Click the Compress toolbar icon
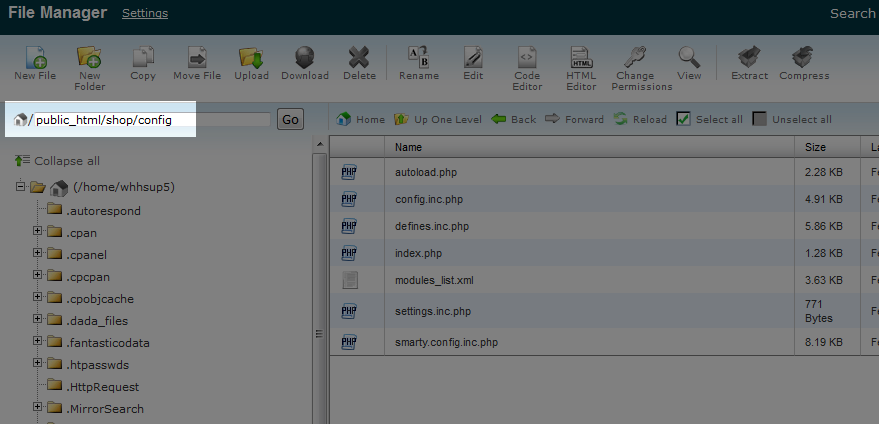This screenshot has width=879, height=424. [803, 59]
